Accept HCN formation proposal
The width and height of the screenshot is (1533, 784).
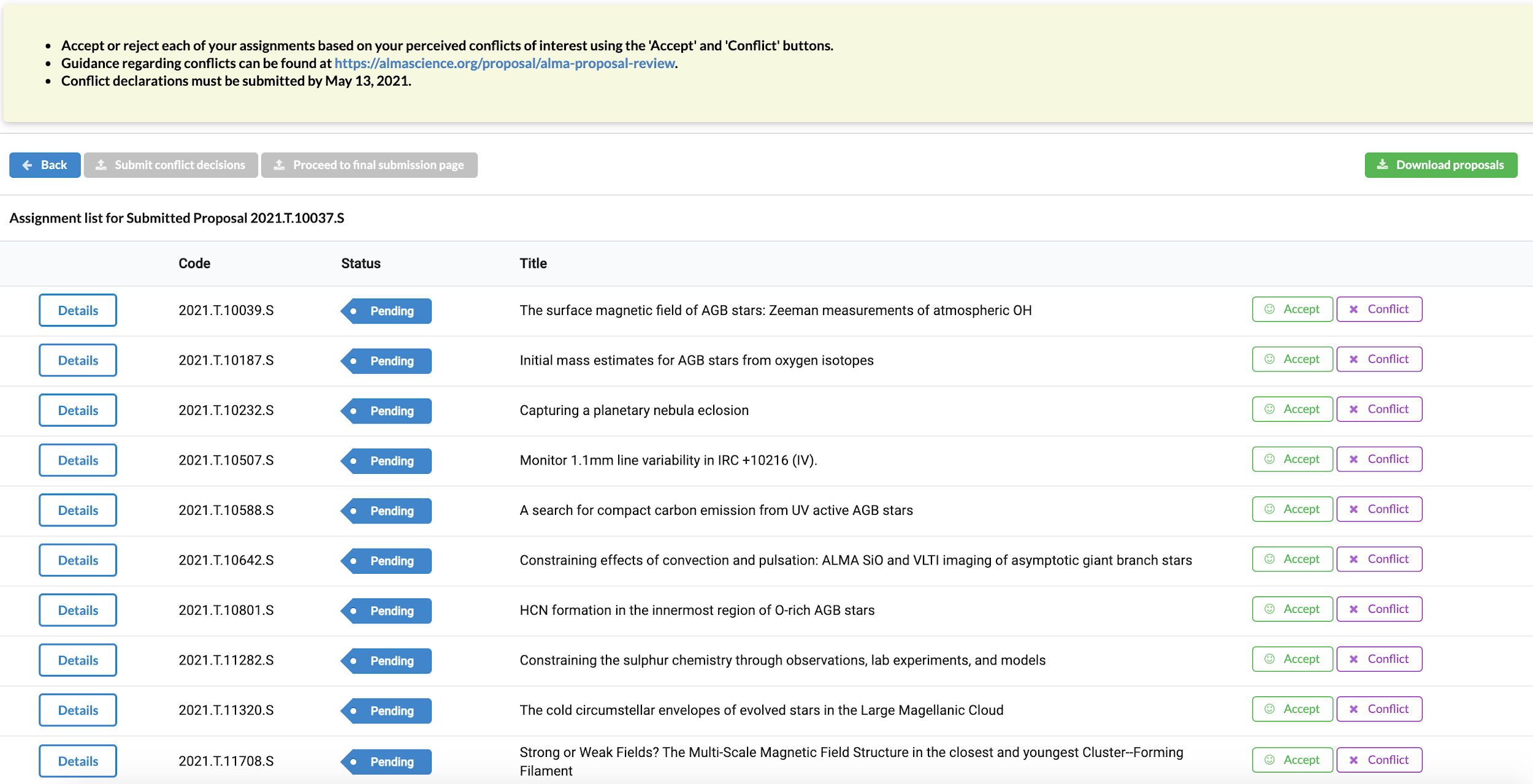click(1292, 609)
